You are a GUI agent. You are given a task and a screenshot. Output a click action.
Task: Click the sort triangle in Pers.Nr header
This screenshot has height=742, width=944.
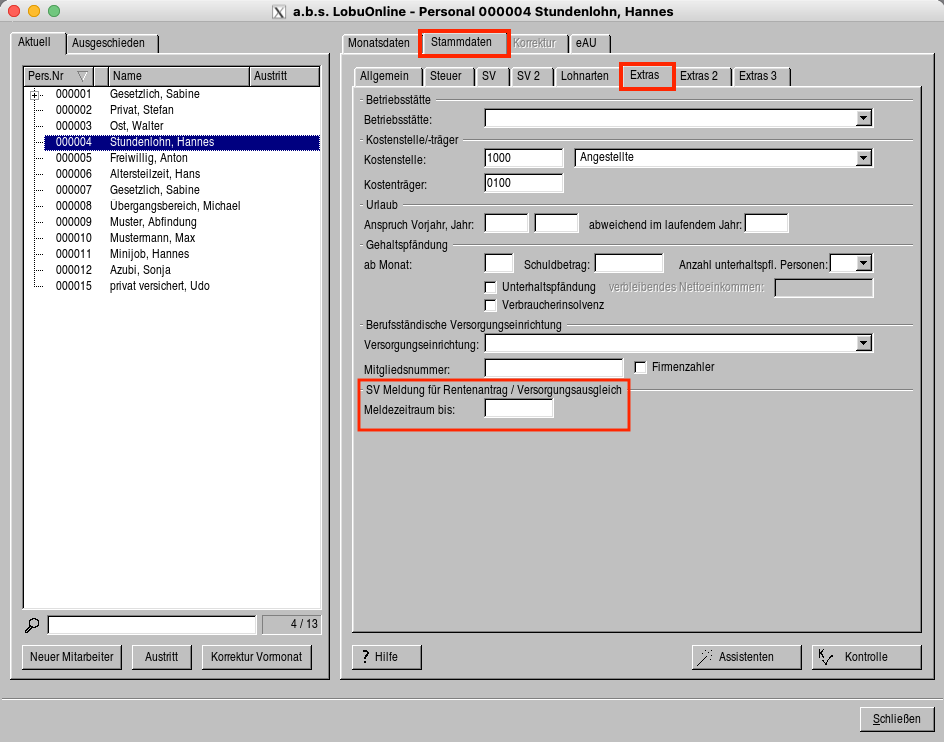click(x=82, y=76)
